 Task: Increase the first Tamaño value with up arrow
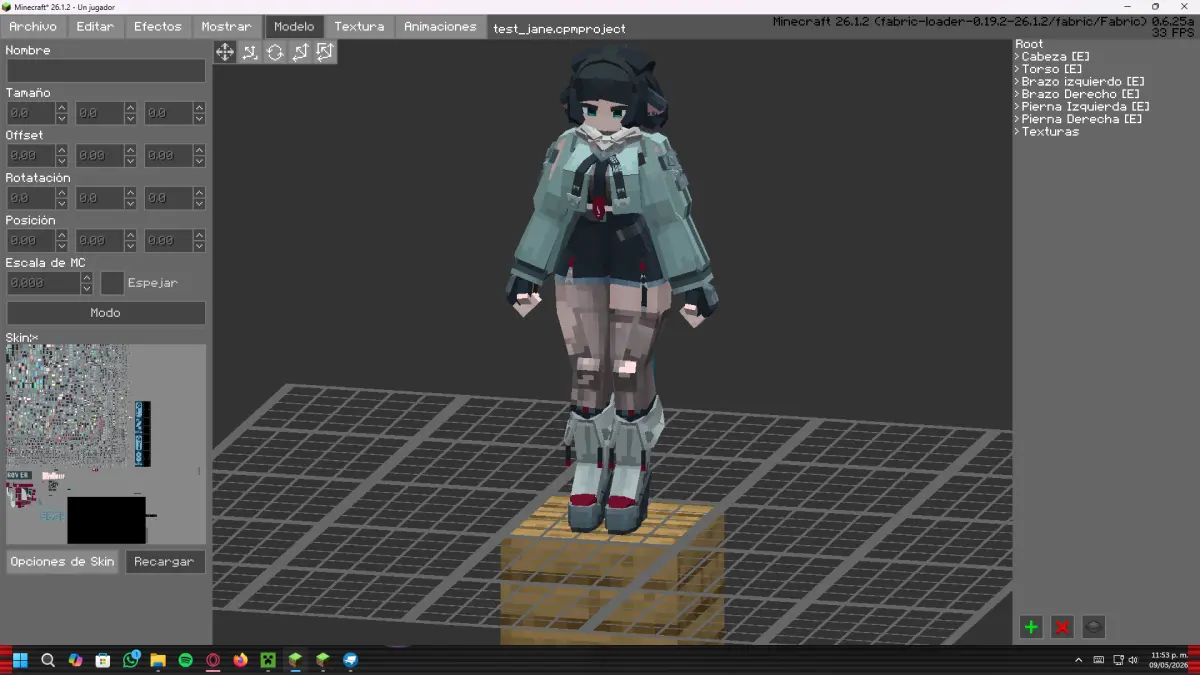click(x=62, y=108)
